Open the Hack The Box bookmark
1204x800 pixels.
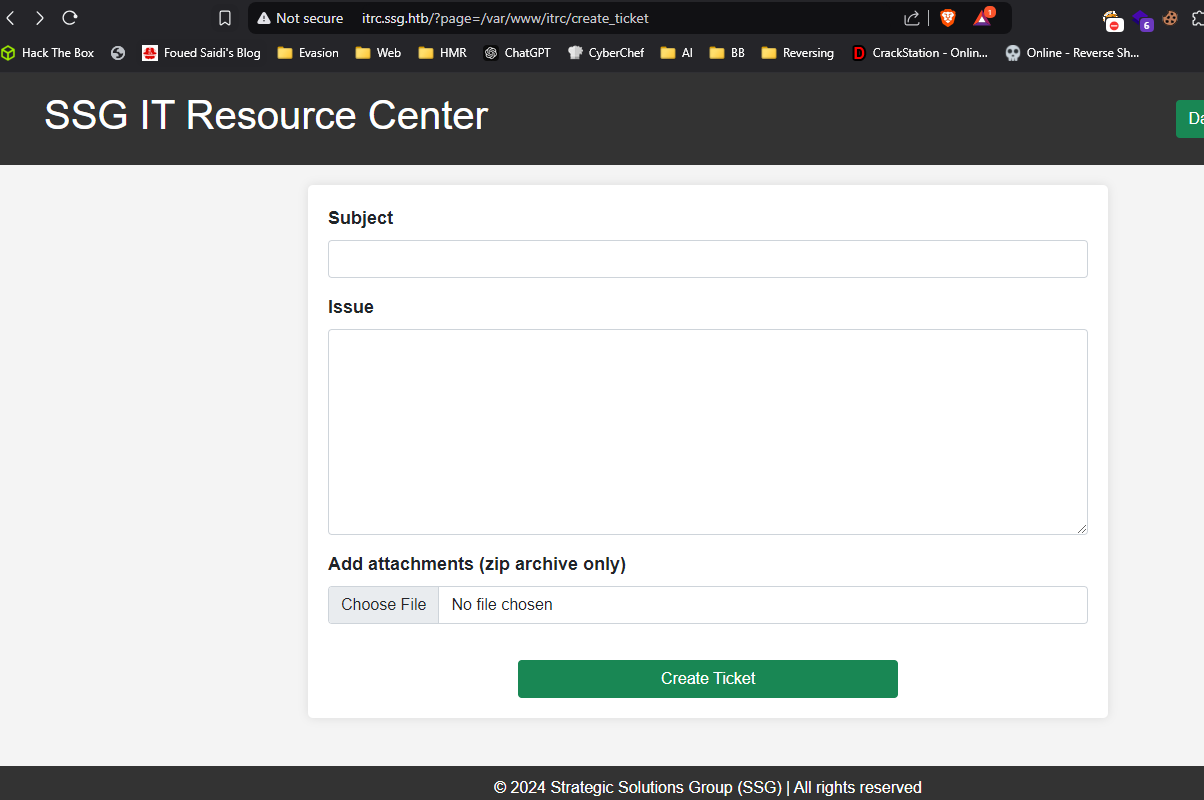48,52
